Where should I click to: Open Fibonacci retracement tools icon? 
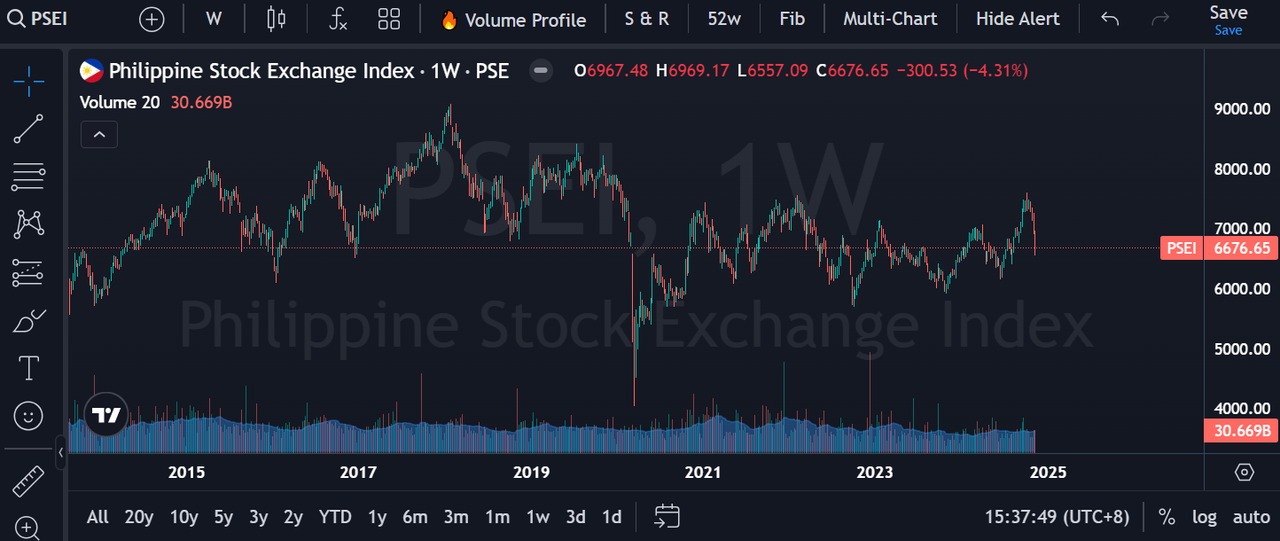[29, 177]
